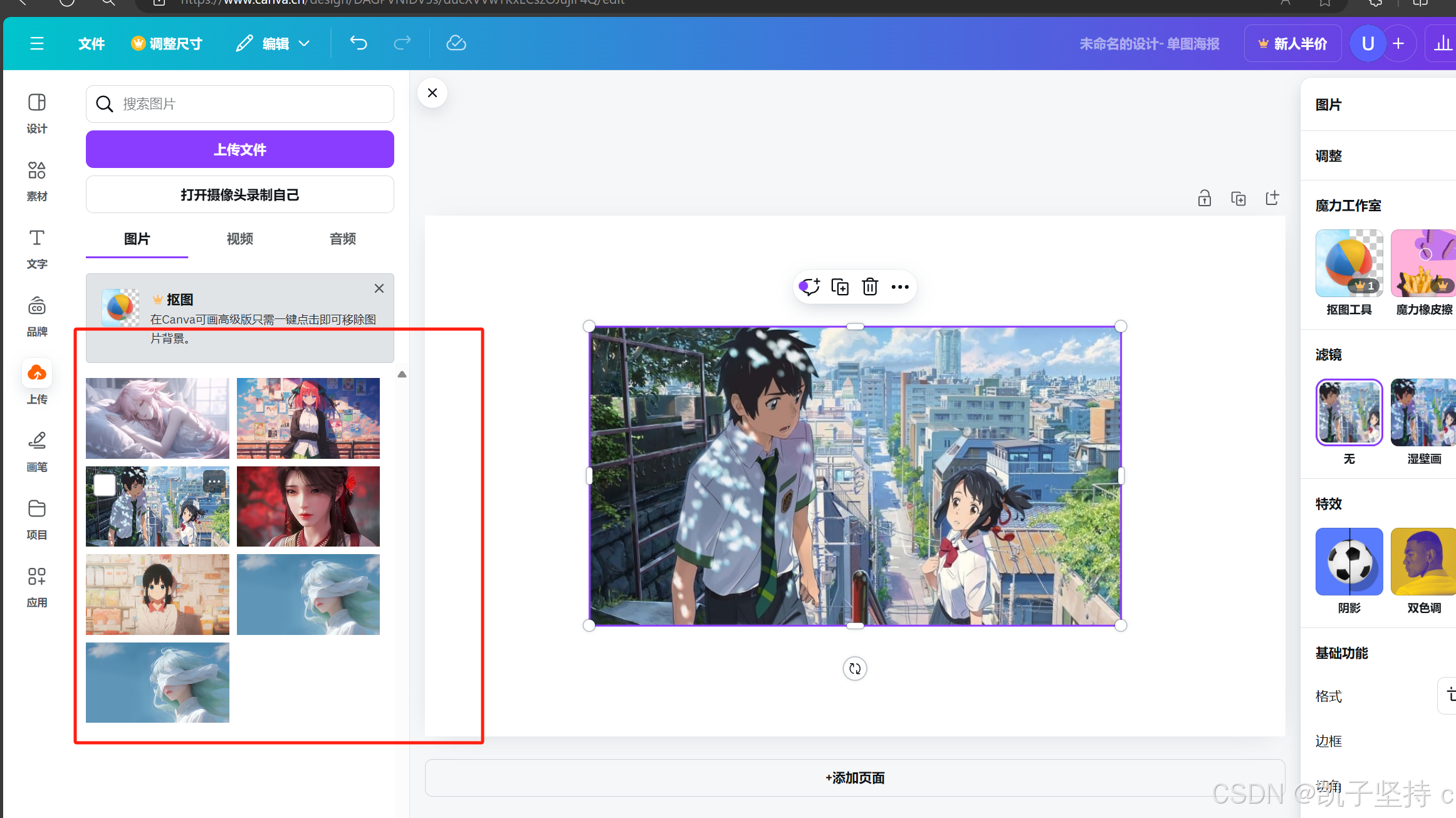This screenshot has width=1456, height=818.
Task: Open three-dot menu on uploaded thumbnail
Action: coord(214,481)
